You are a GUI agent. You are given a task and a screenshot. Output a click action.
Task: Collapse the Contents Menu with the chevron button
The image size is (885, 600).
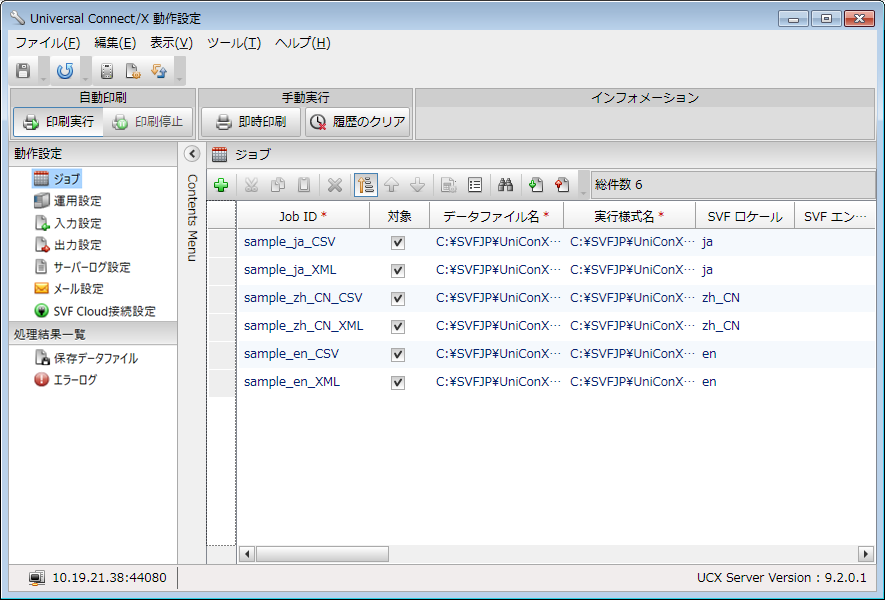tap(192, 154)
